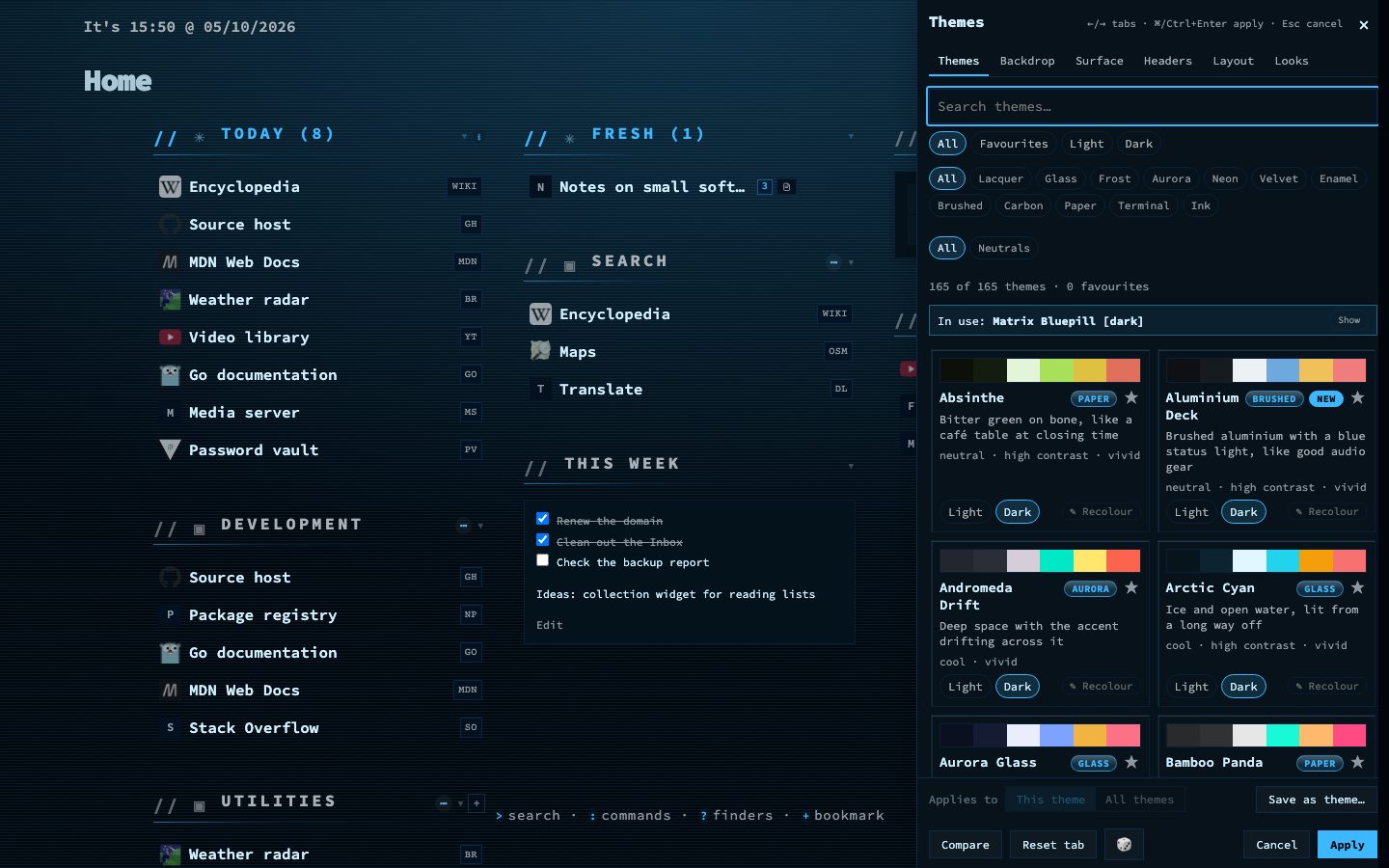Screen dimensions: 1389x868
Task: Open the Looks tab
Action: pyautogui.click(x=1292, y=61)
